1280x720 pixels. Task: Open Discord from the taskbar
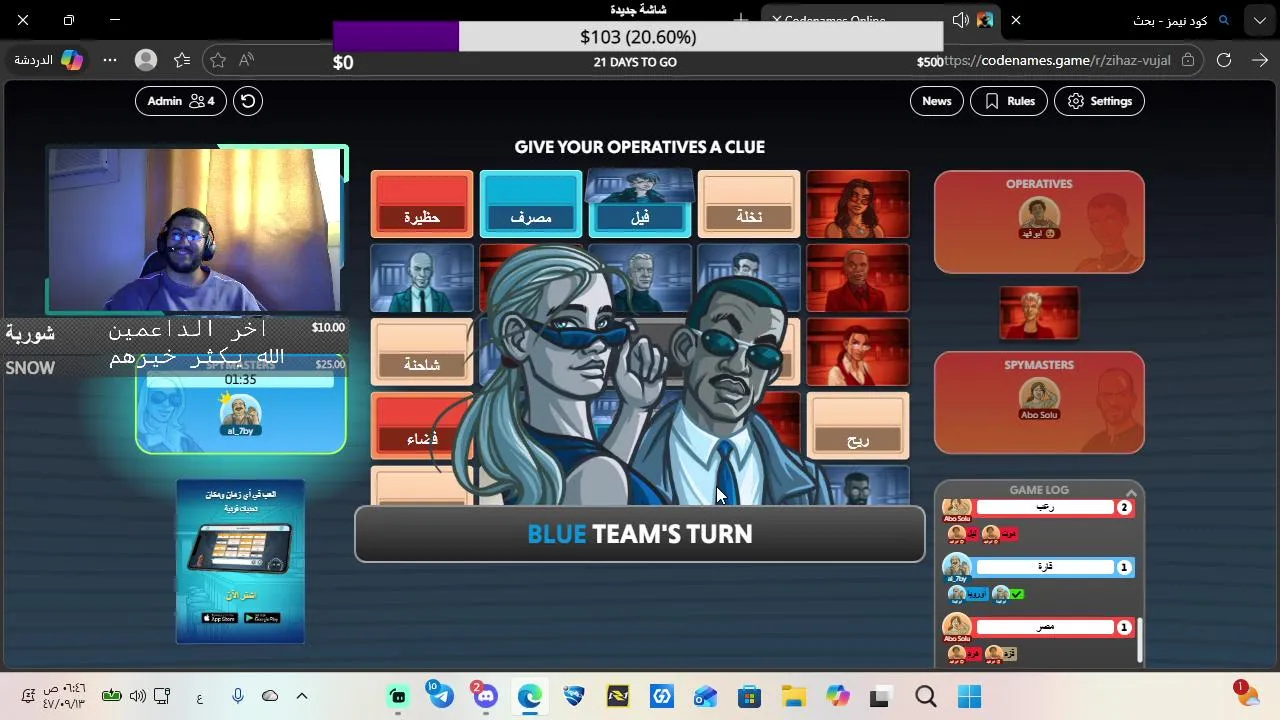[x=485, y=697]
